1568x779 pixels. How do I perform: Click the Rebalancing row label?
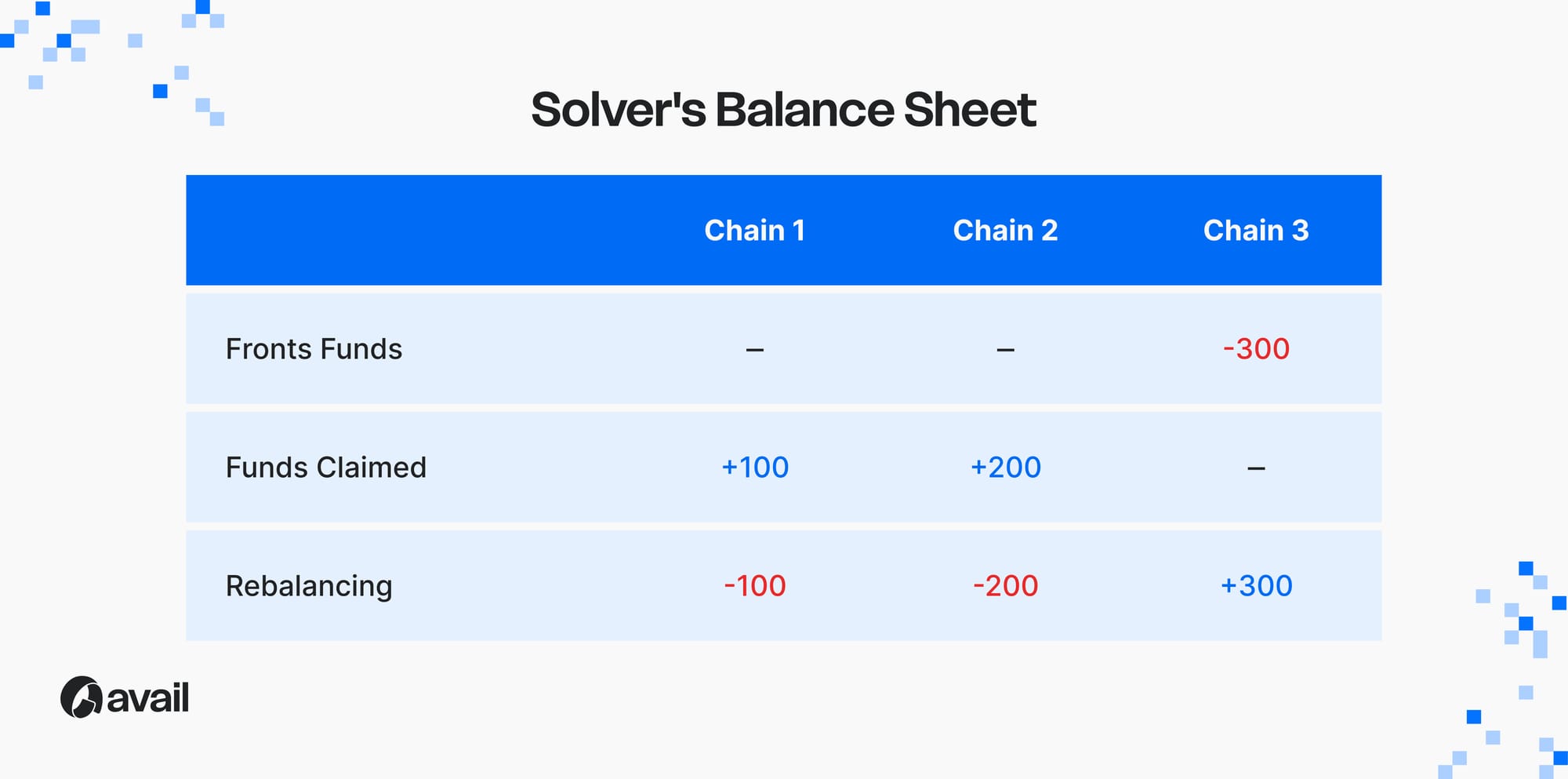[x=309, y=586]
